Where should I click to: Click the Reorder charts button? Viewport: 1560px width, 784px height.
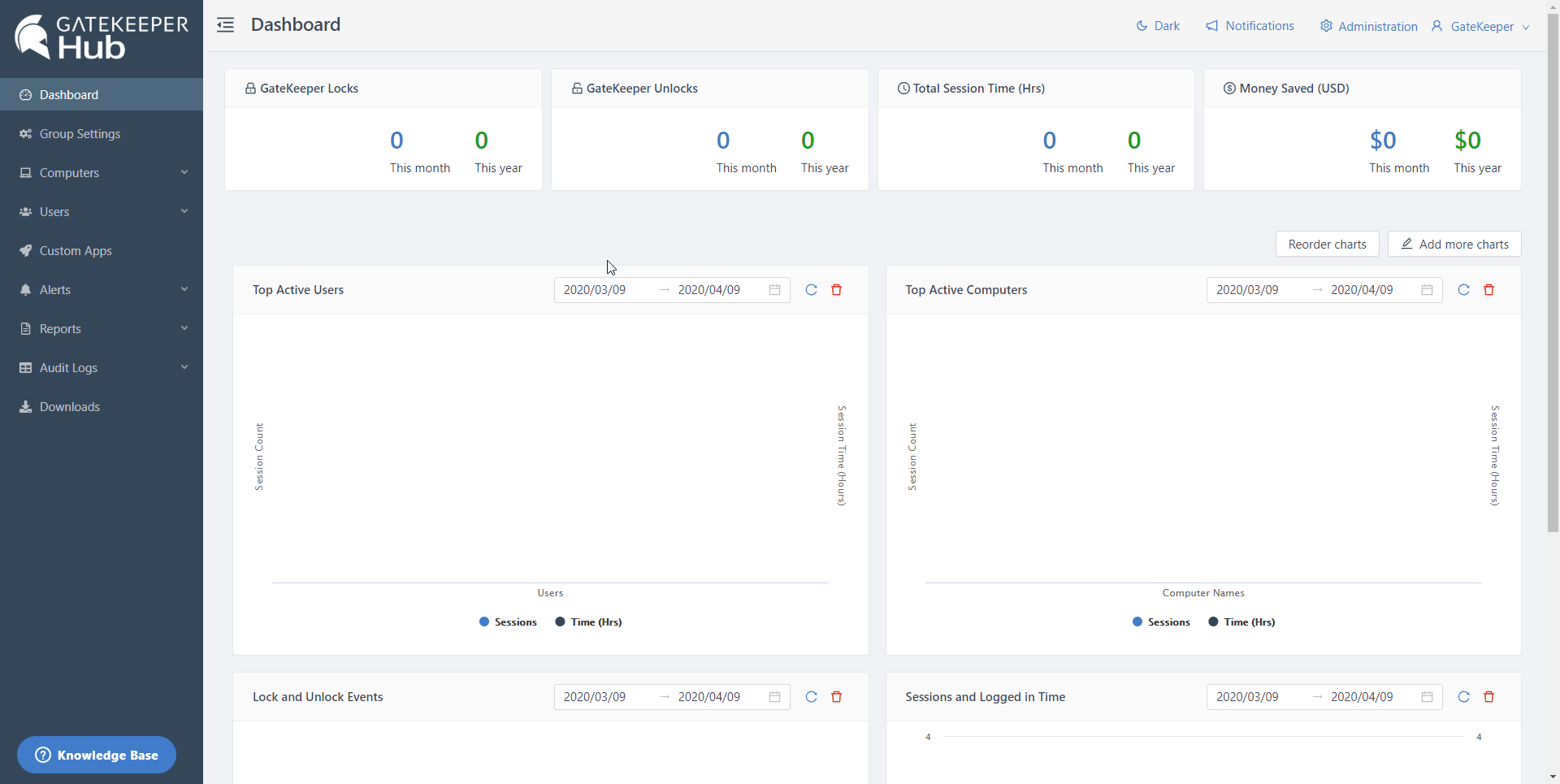(x=1327, y=245)
